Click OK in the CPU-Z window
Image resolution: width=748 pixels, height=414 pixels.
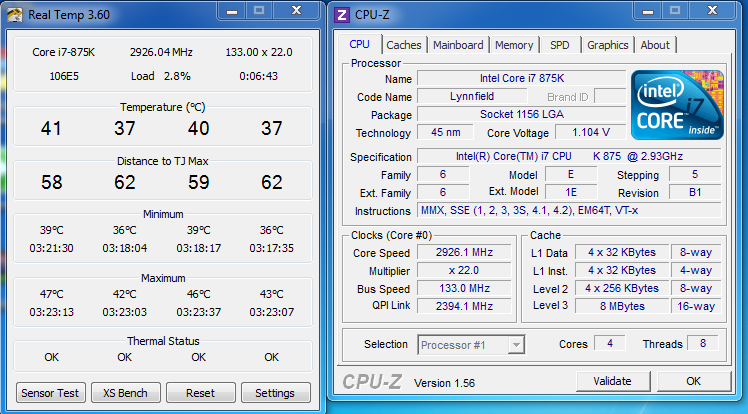[x=694, y=381]
